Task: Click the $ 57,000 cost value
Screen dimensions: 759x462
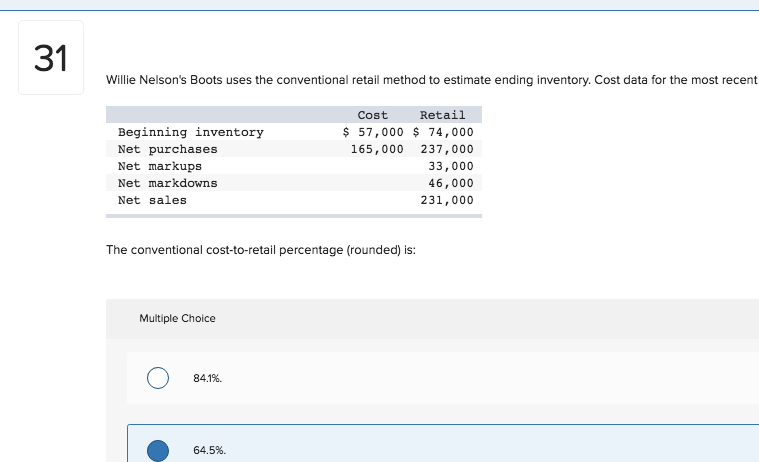Action: click(x=373, y=132)
